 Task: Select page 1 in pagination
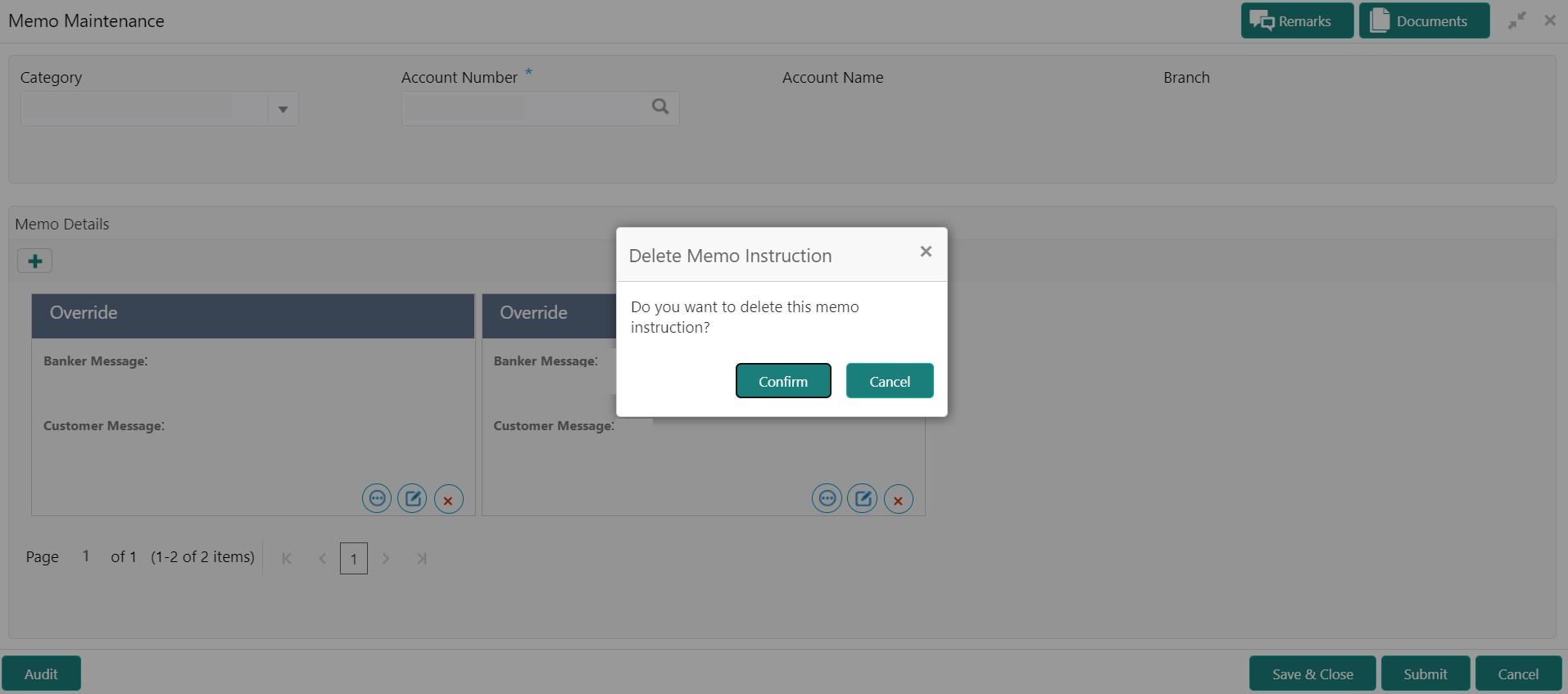tap(354, 559)
